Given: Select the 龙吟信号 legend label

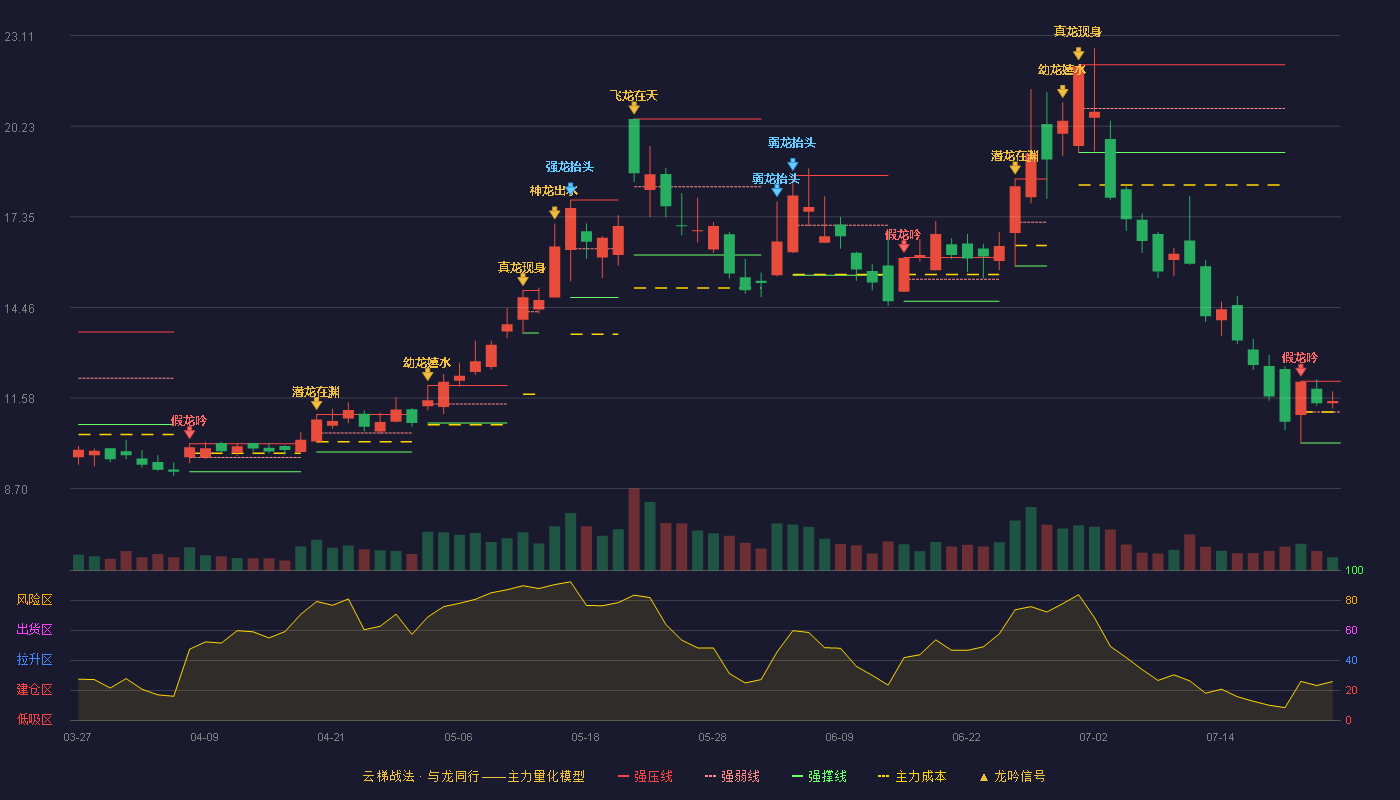Looking at the screenshot, I should point(1020,776).
